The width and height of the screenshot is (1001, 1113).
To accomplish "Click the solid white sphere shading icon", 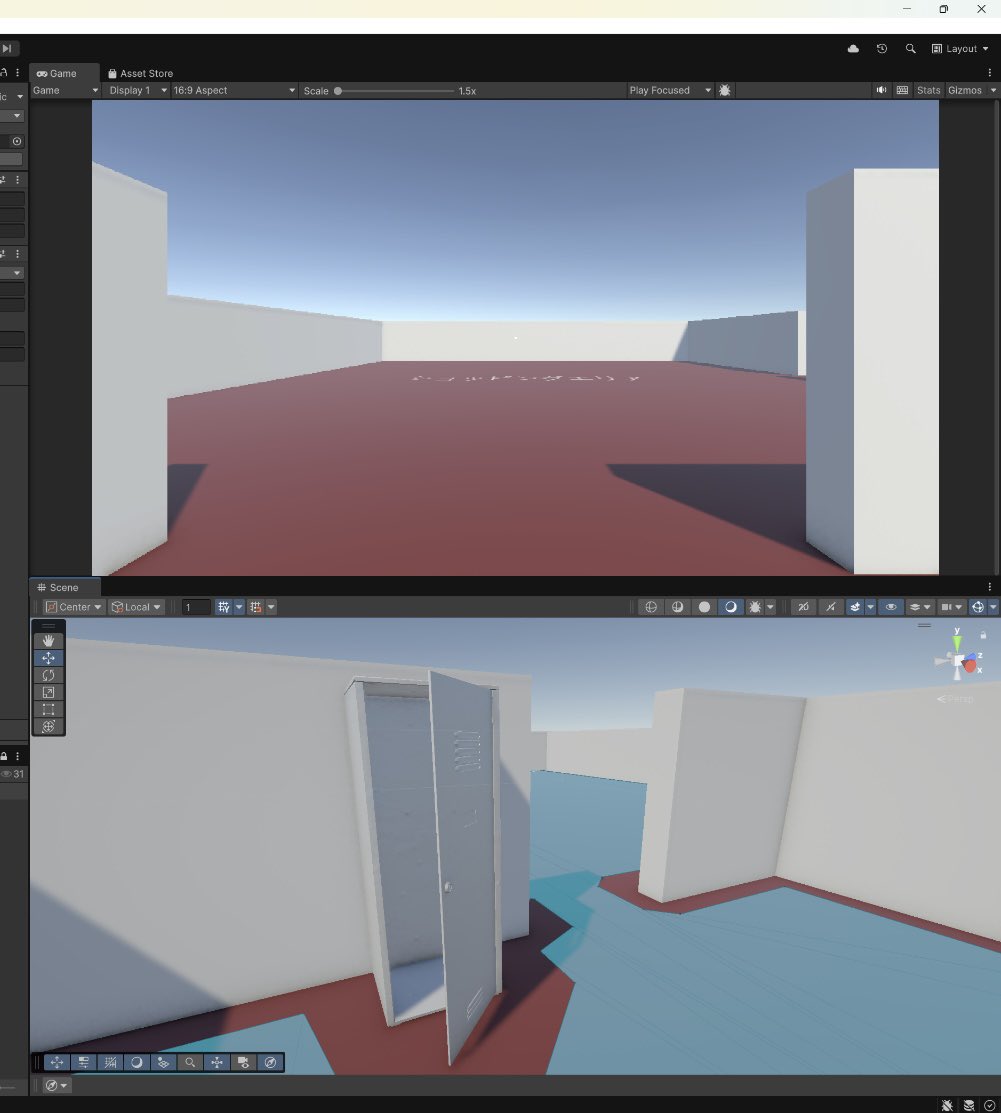I will click(x=704, y=607).
